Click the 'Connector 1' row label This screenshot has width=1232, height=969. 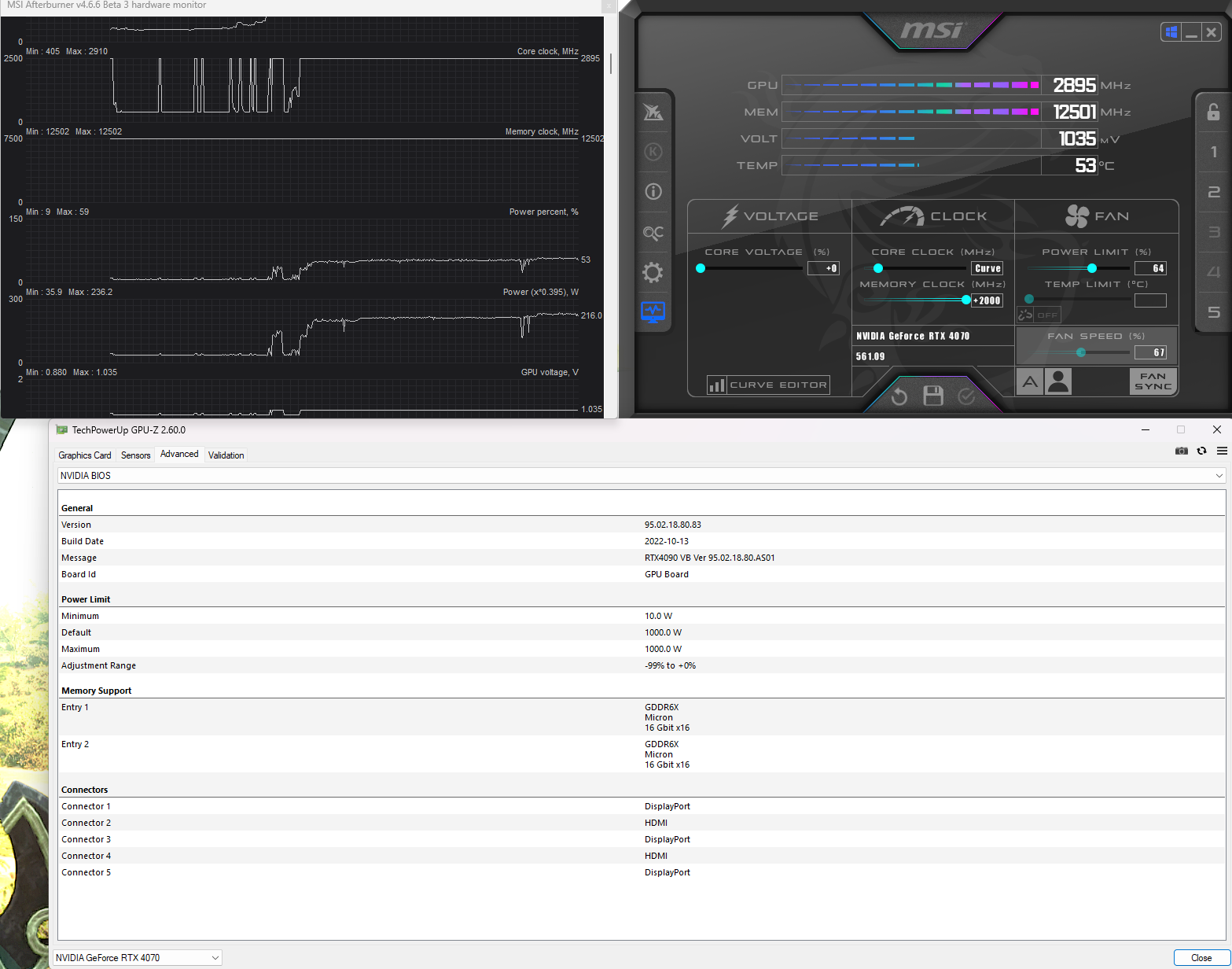click(x=86, y=806)
